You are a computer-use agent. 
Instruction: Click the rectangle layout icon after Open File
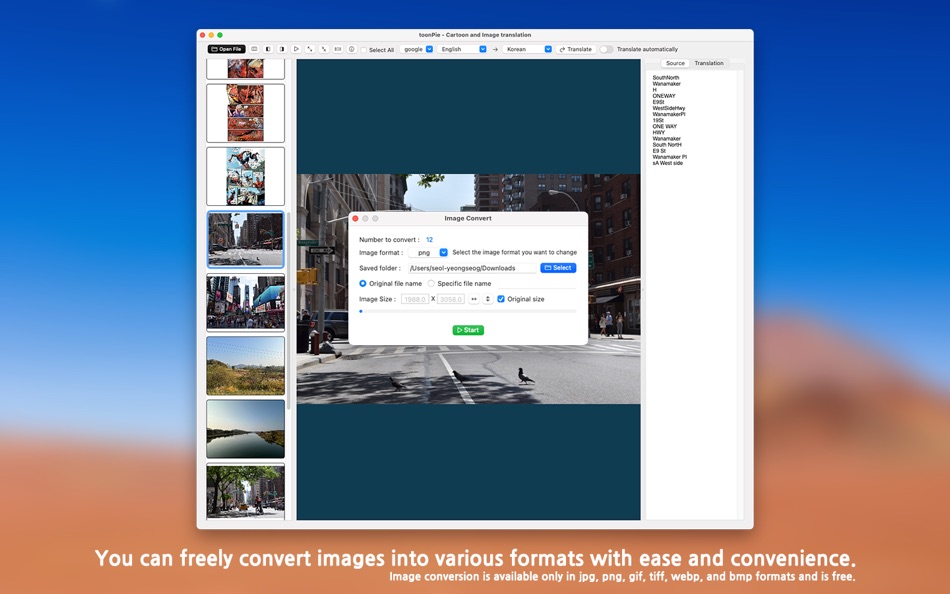coord(254,49)
